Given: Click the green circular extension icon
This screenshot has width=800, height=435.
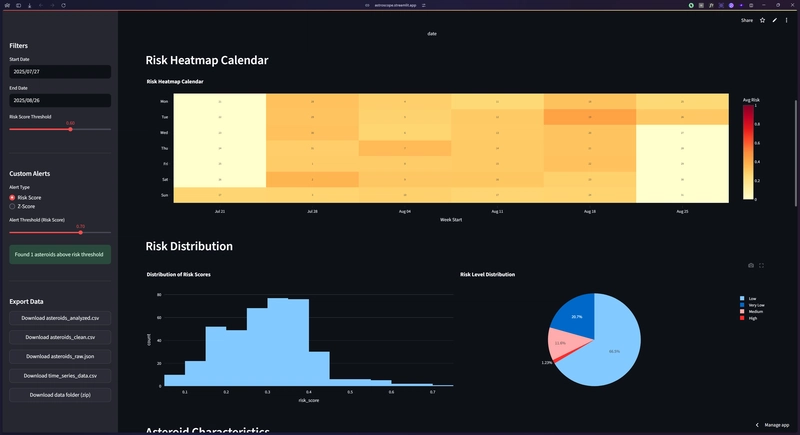Looking at the screenshot, I should (x=691, y=5).
